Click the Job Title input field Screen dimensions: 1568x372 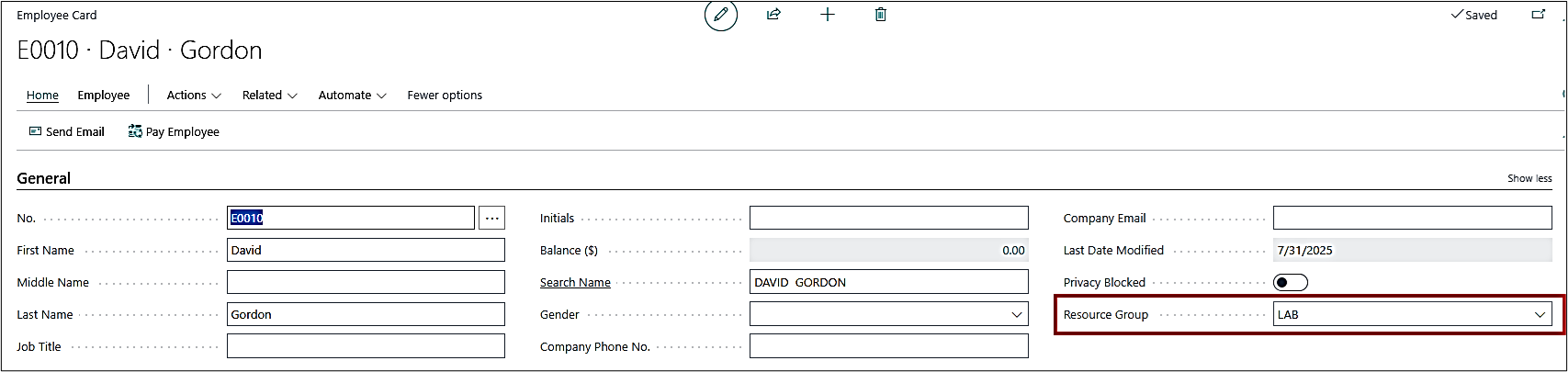coord(366,346)
